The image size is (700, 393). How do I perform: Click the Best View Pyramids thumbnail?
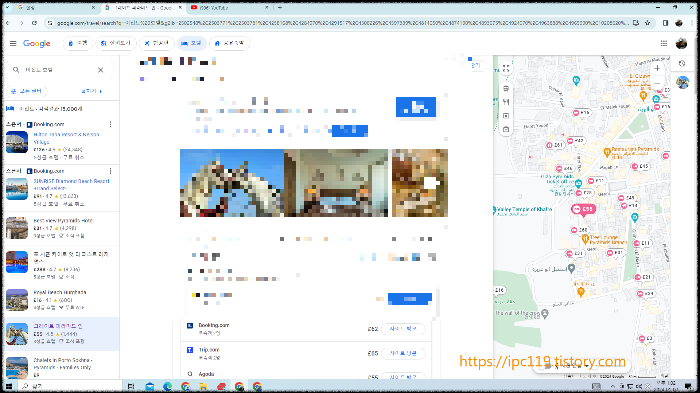(17, 228)
